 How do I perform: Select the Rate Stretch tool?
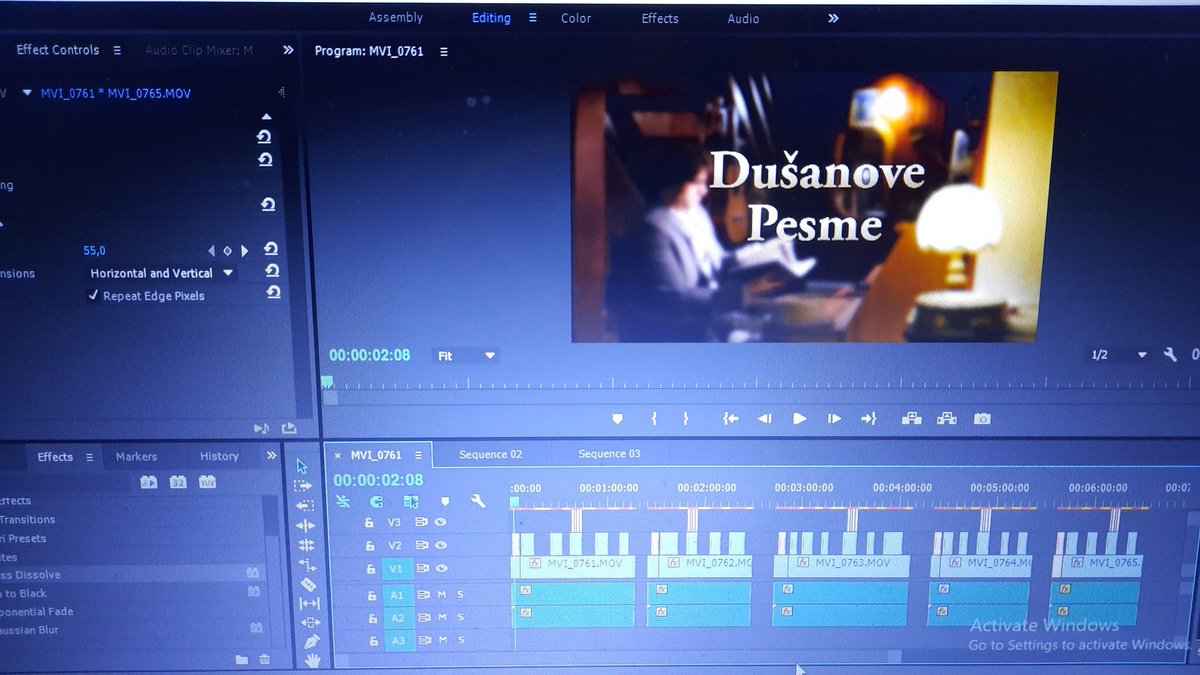point(307,564)
